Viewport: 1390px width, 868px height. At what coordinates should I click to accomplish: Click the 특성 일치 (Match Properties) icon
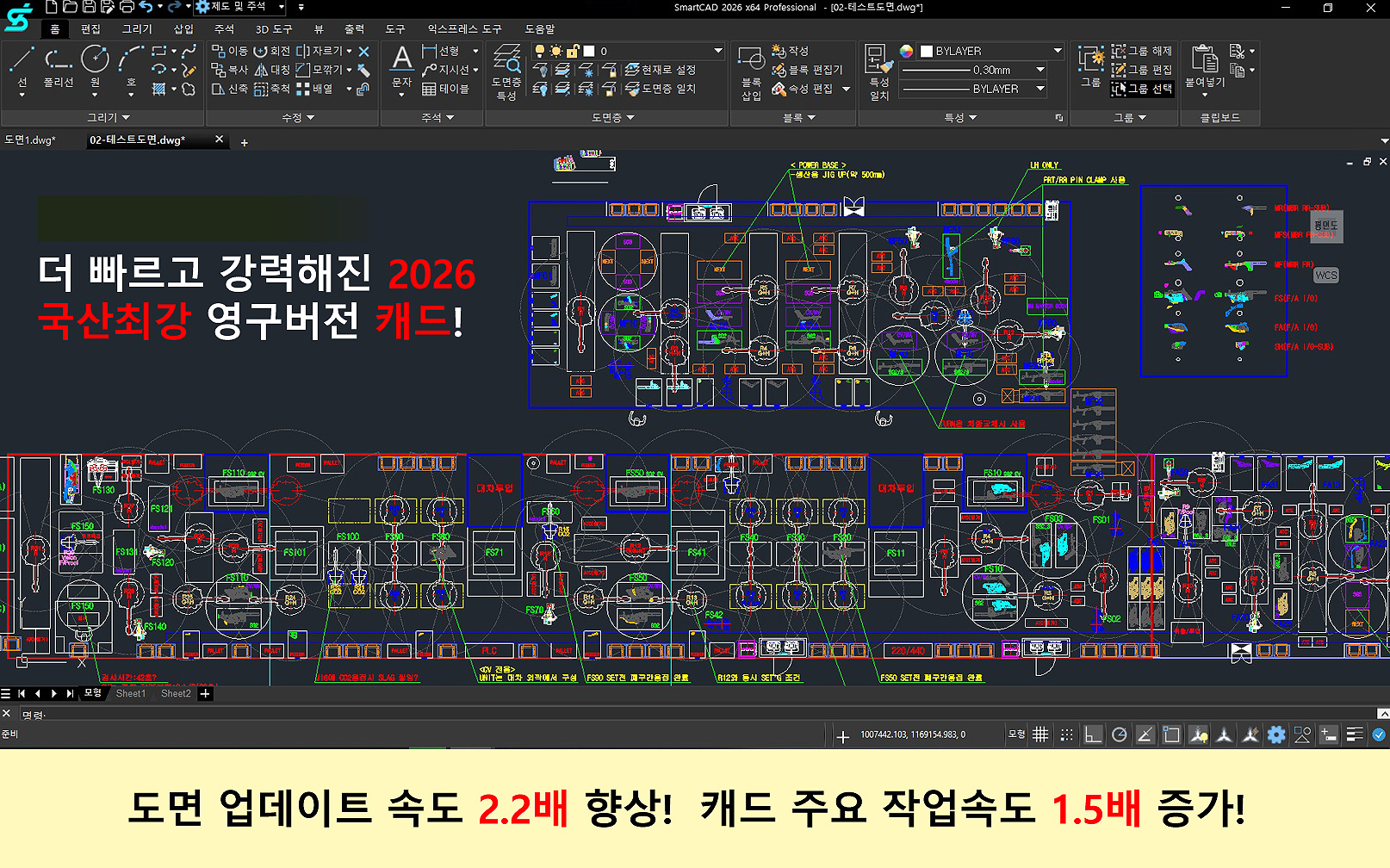pyautogui.click(x=878, y=72)
